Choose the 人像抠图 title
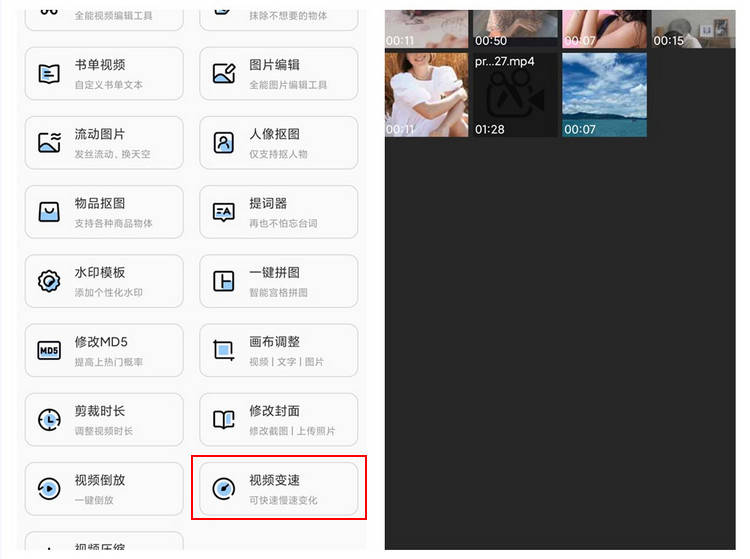This screenshot has height=559, width=750. 275,134
